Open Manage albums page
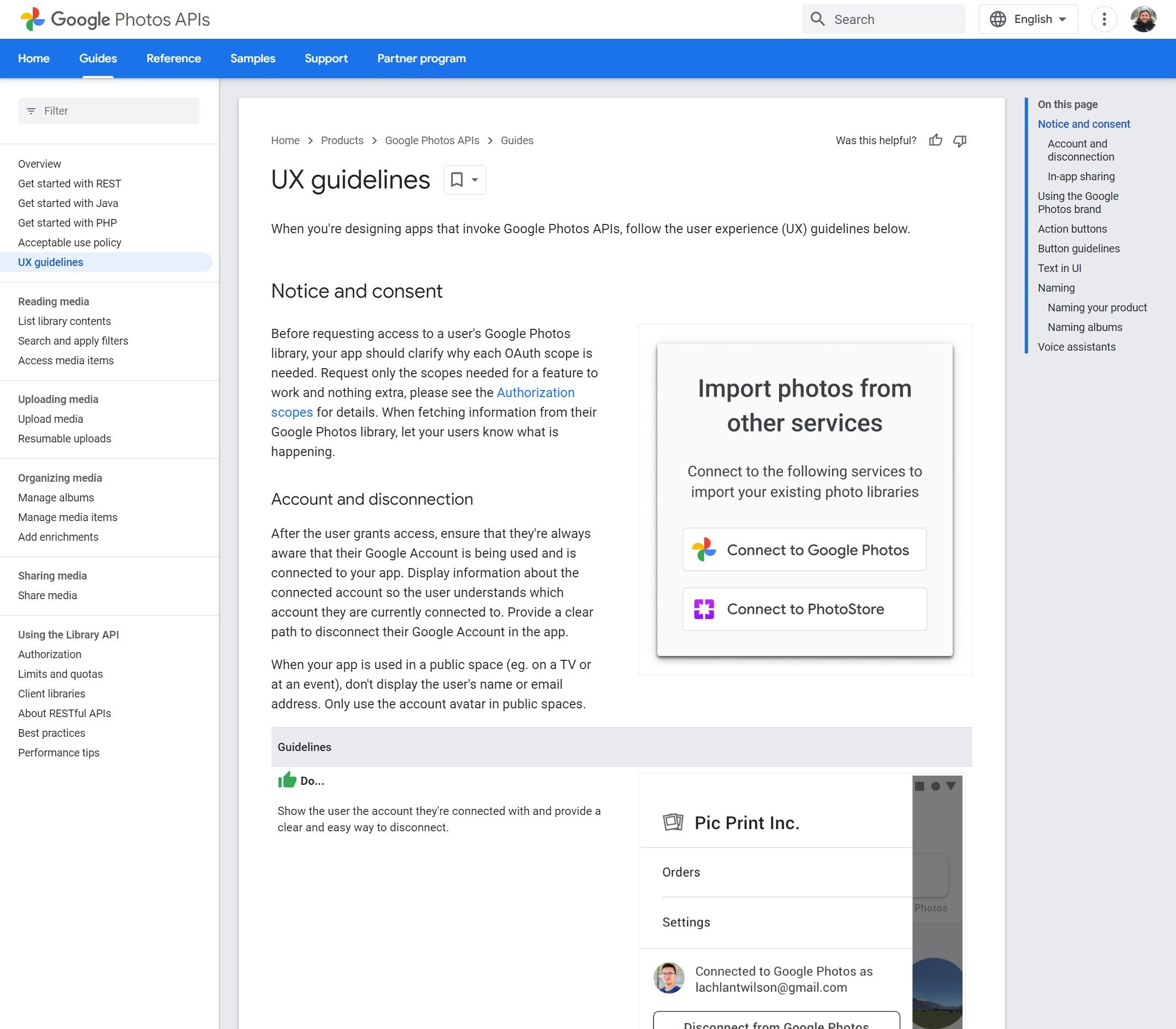Screen dimensions: 1176x1029 click(x=56, y=497)
